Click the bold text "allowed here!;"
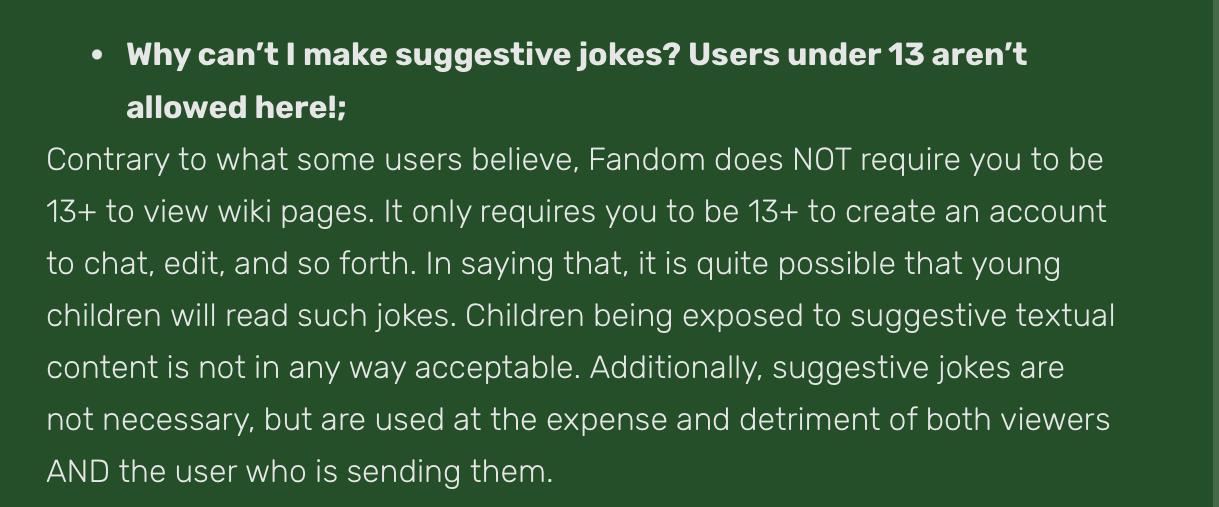The width and height of the screenshot is (1219, 507). 236,107
